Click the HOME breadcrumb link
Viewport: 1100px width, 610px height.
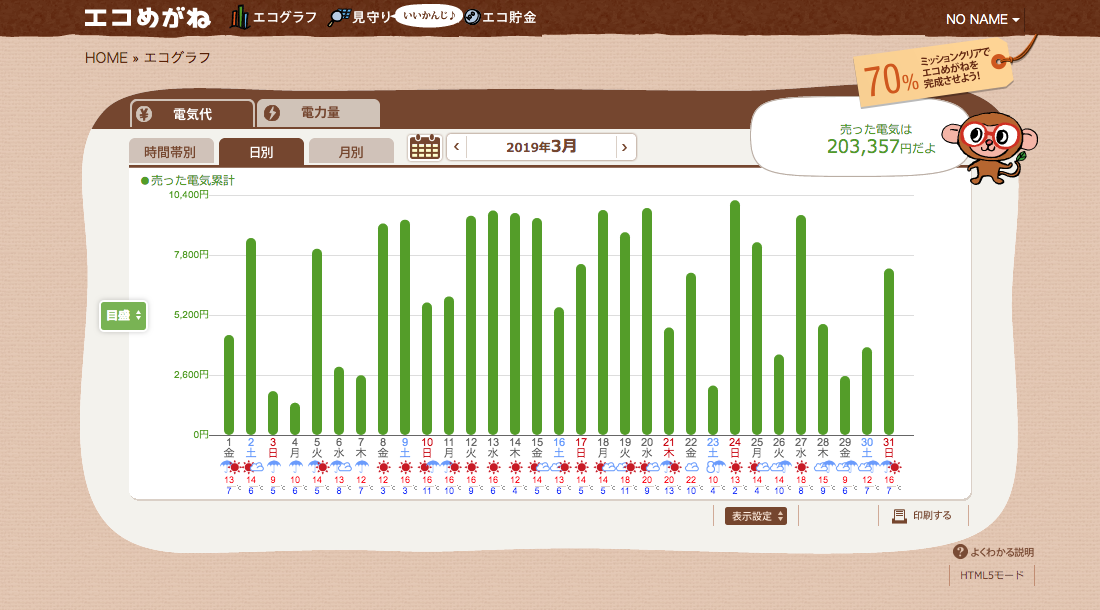[x=106, y=57]
